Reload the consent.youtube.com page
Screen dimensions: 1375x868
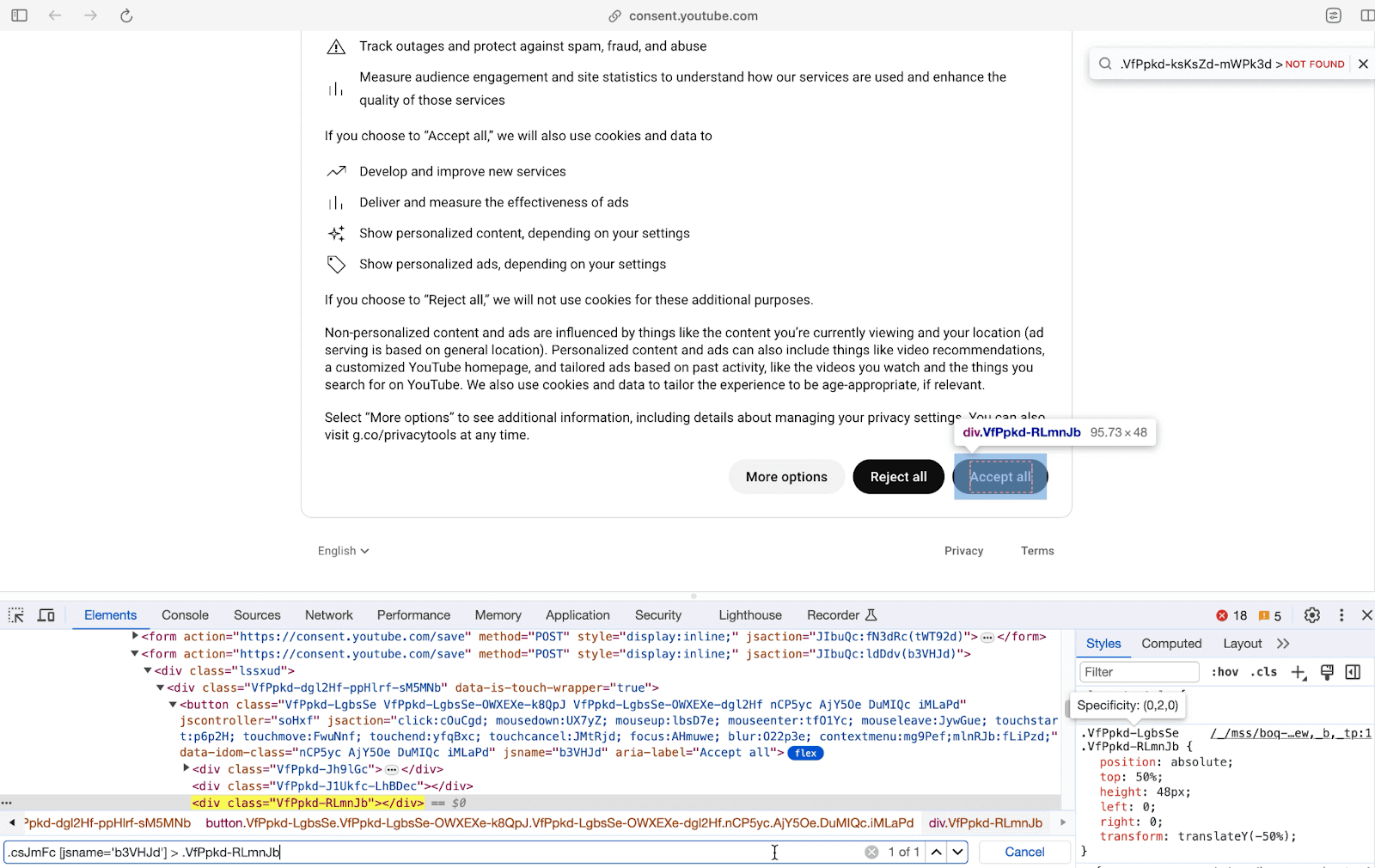[x=125, y=15]
